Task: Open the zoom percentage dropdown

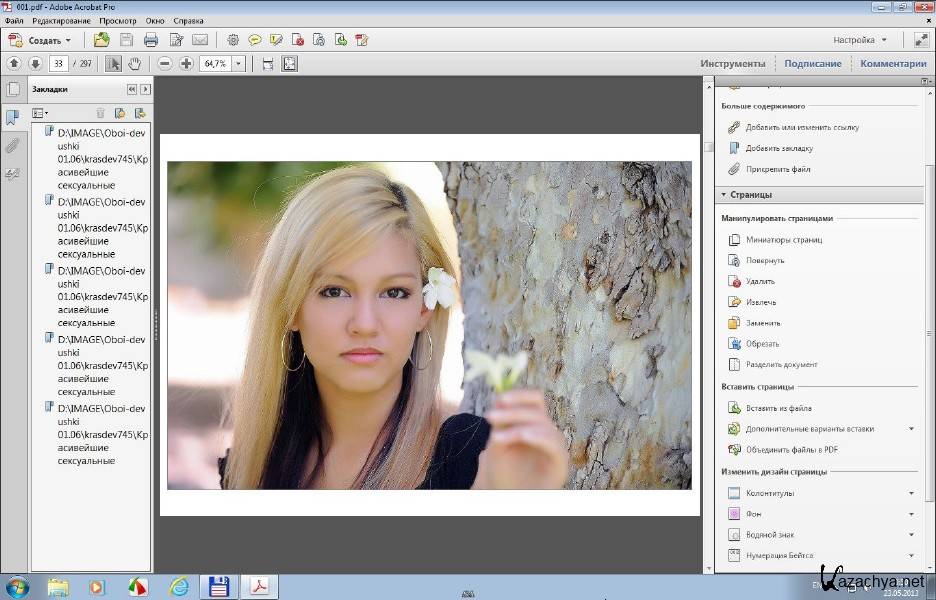Action: 238,63
